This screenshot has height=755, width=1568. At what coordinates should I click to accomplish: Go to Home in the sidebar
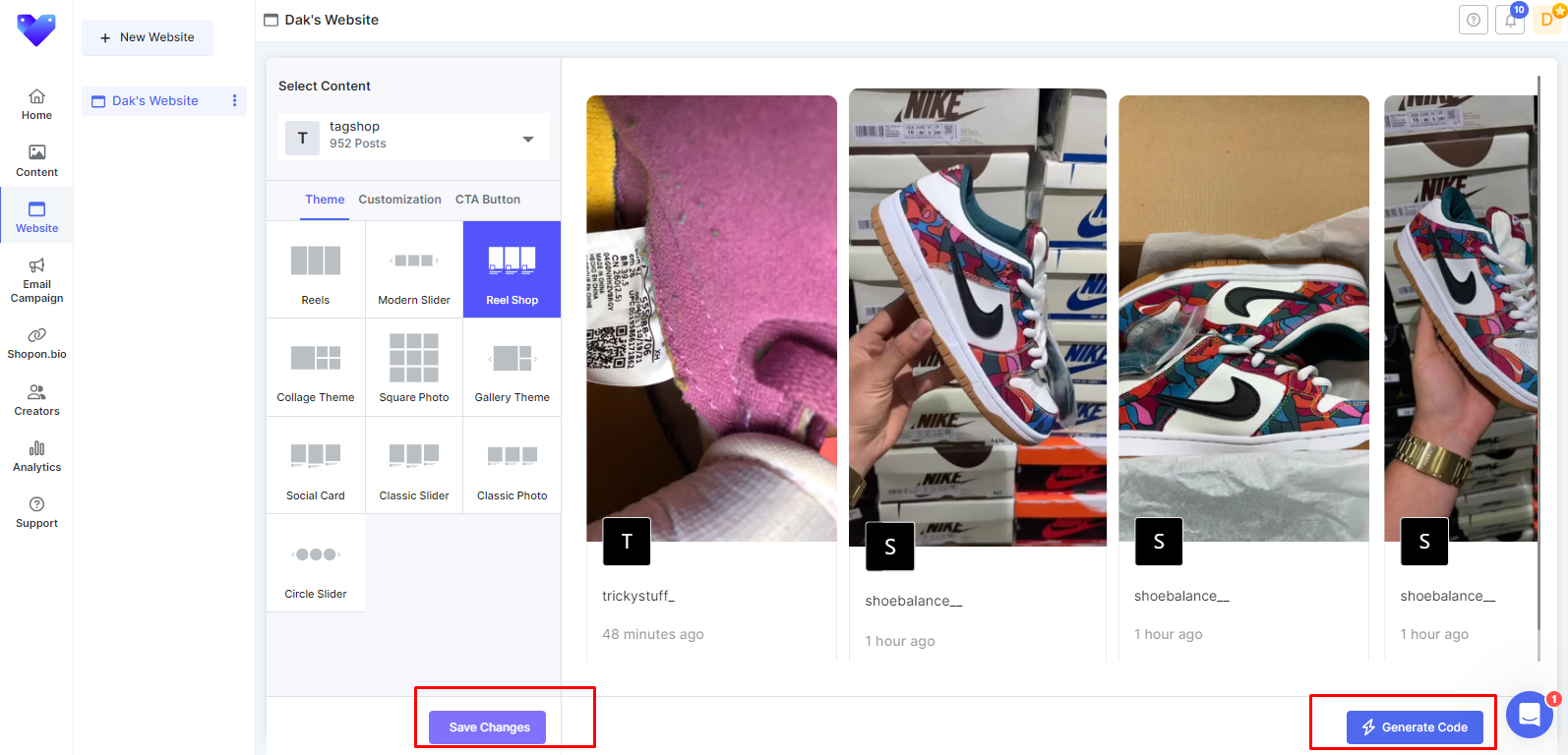pos(36,103)
